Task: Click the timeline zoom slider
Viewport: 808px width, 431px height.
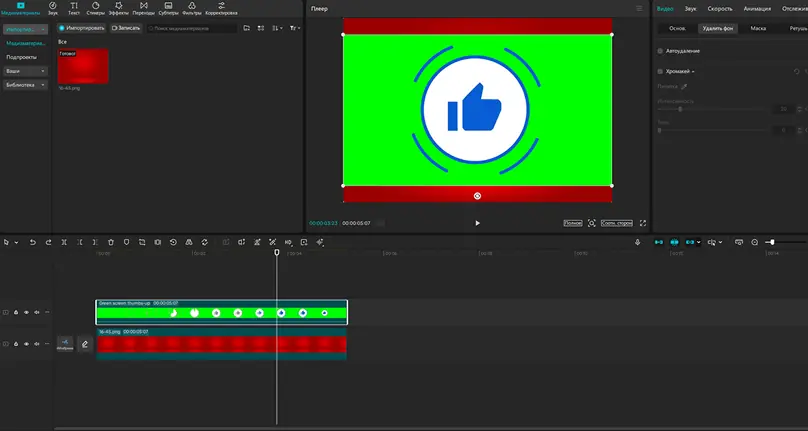Action: pyautogui.click(x=786, y=242)
